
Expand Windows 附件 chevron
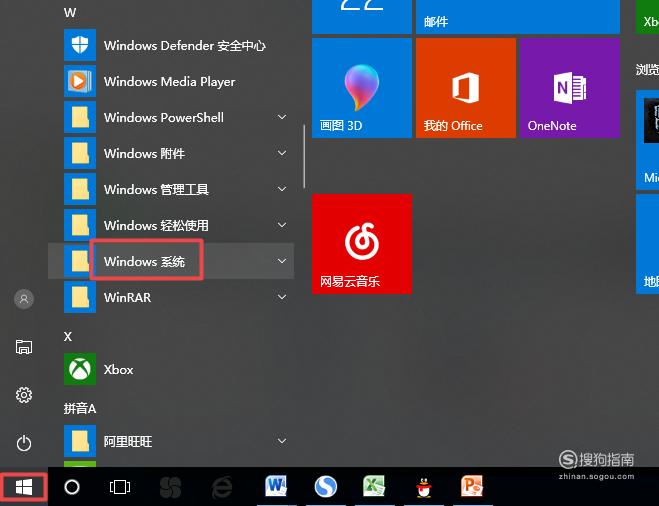(282, 153)
